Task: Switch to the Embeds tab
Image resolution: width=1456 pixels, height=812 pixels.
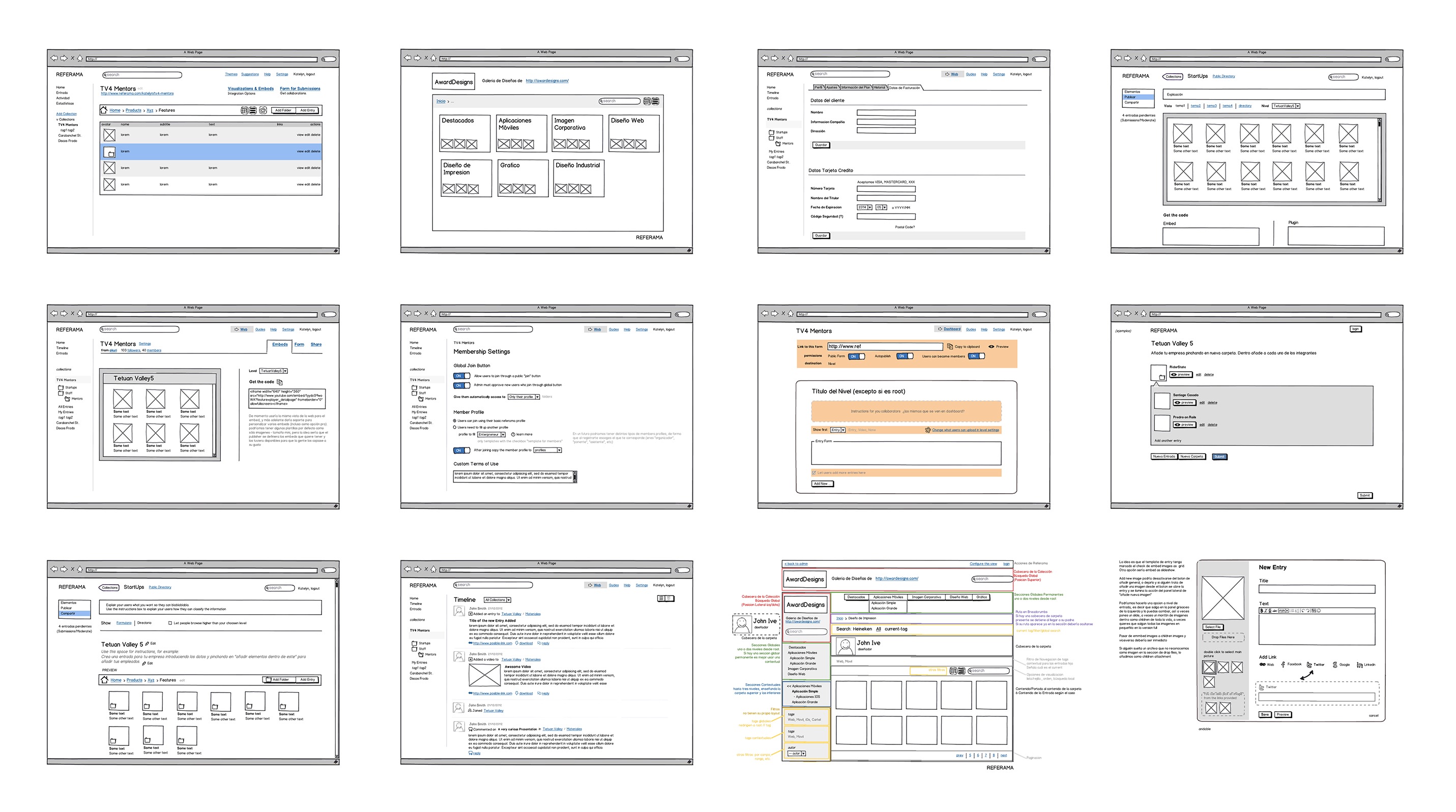Action: (x=280, y=345)
